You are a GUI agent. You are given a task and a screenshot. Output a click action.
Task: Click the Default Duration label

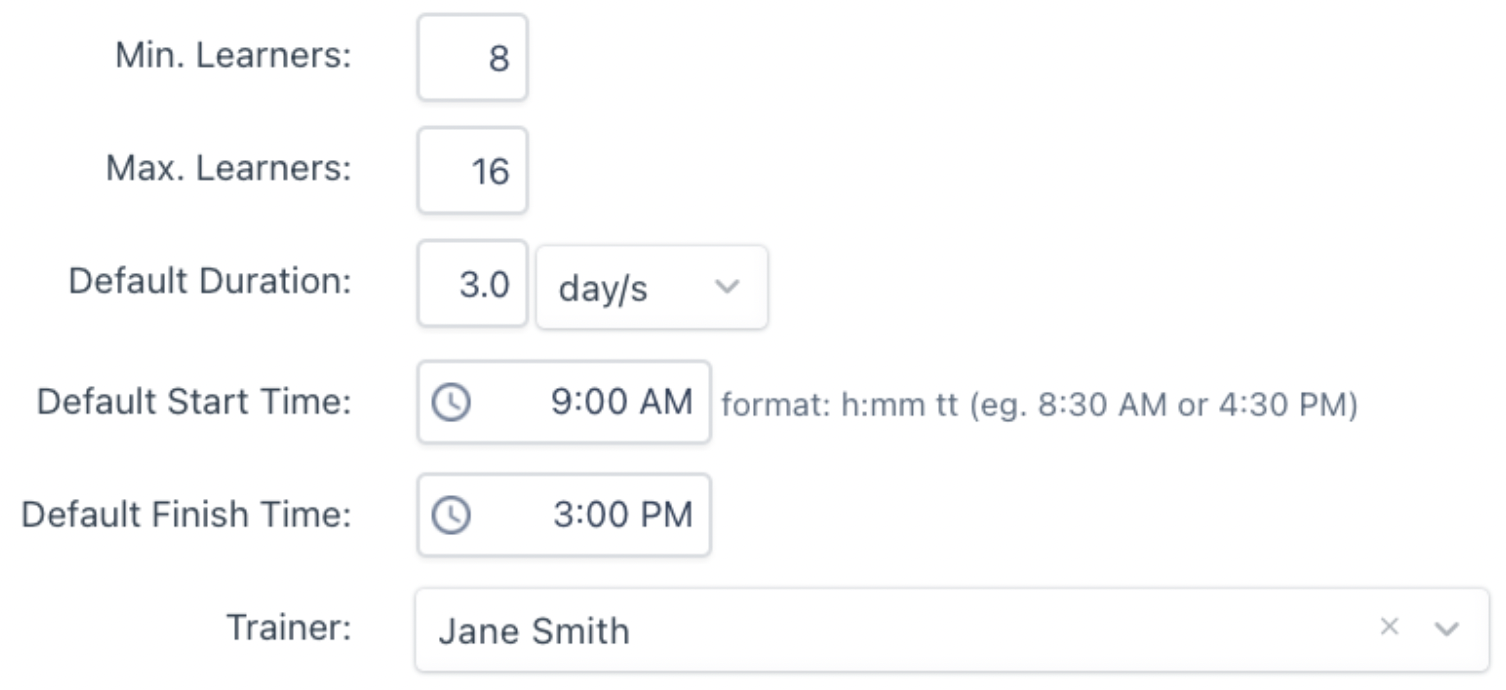(x=210, y=282)
